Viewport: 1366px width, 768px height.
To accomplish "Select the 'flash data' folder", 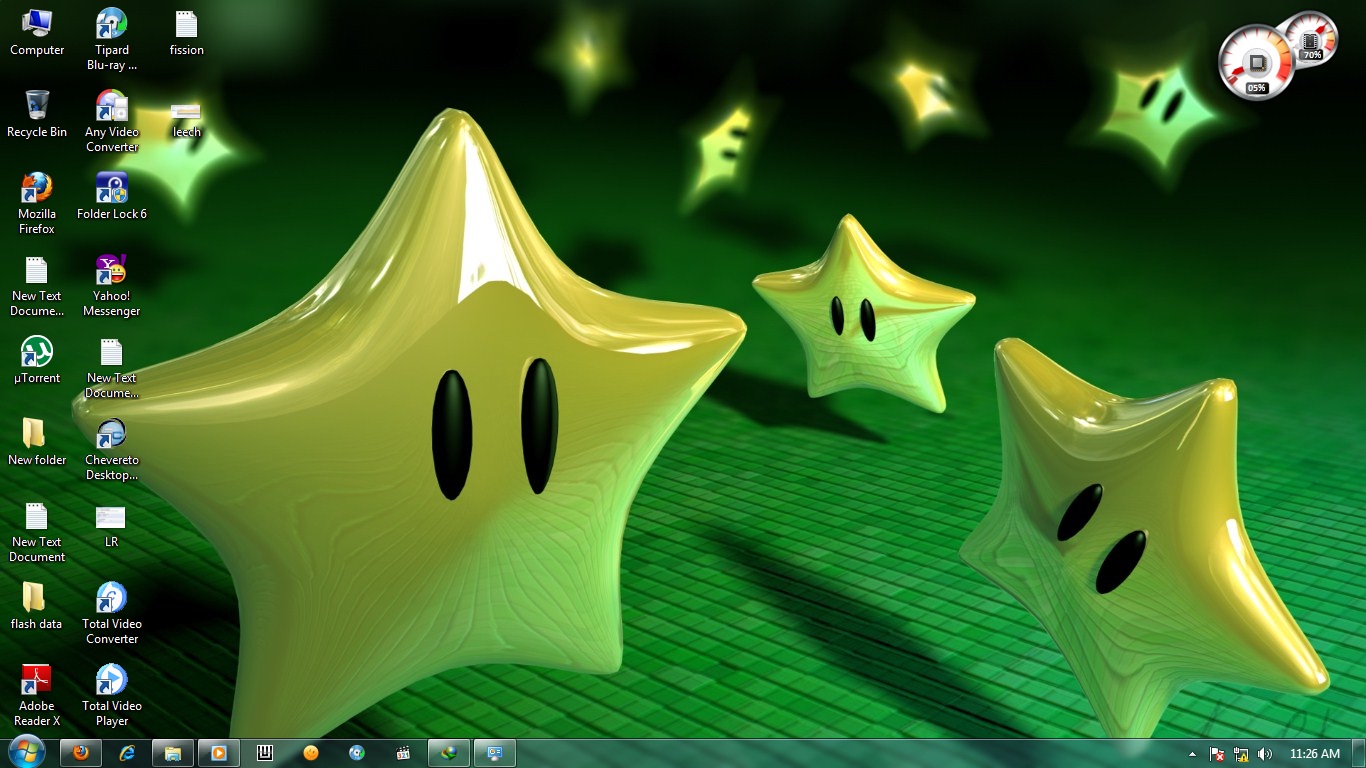I will click(x=34, y=599).
